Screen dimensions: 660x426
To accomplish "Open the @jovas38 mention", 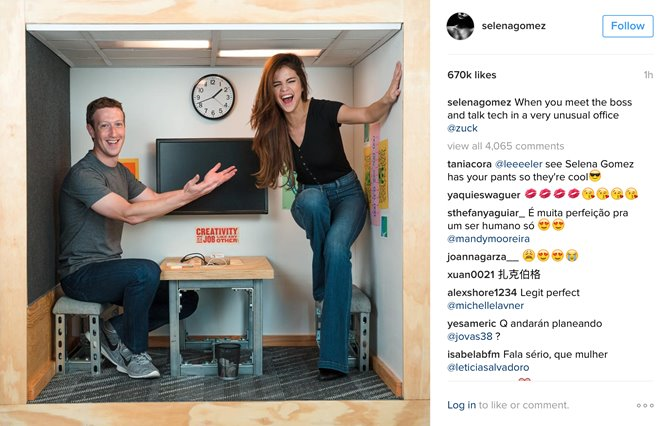I will click(x=470, y=336).
